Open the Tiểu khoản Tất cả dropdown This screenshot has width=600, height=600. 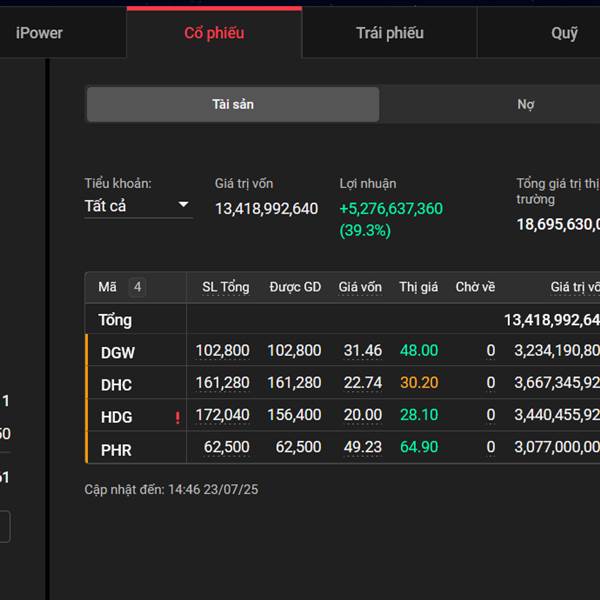[138, 206]
